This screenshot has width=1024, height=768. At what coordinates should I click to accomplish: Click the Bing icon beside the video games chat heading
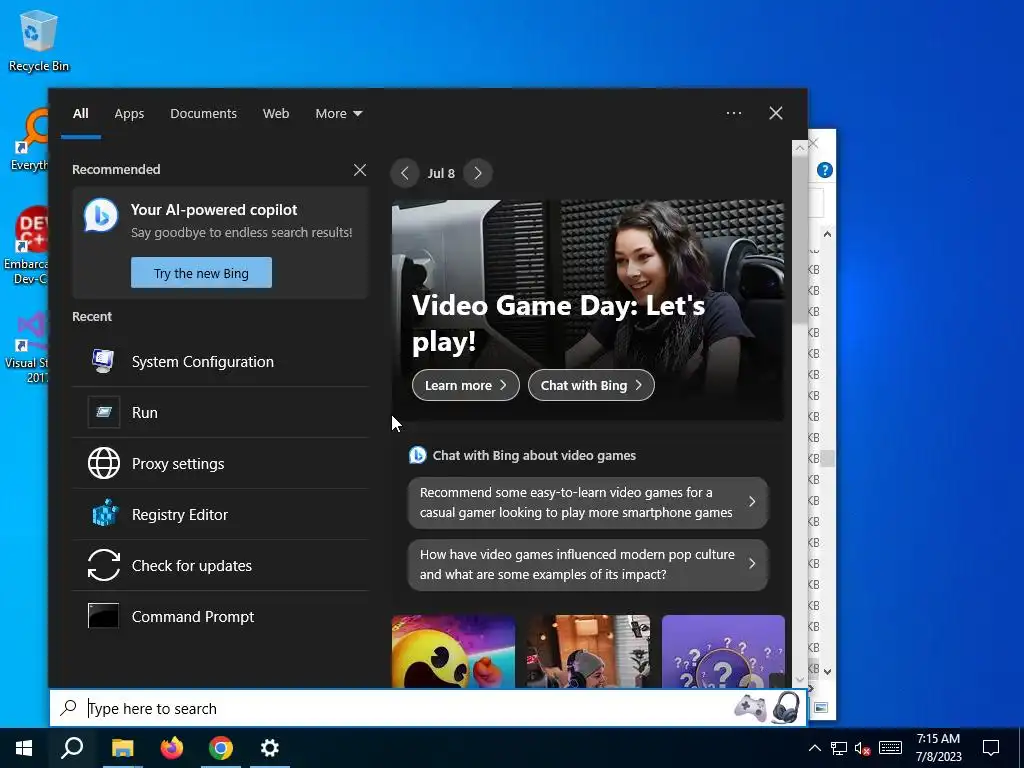(417, 455)
